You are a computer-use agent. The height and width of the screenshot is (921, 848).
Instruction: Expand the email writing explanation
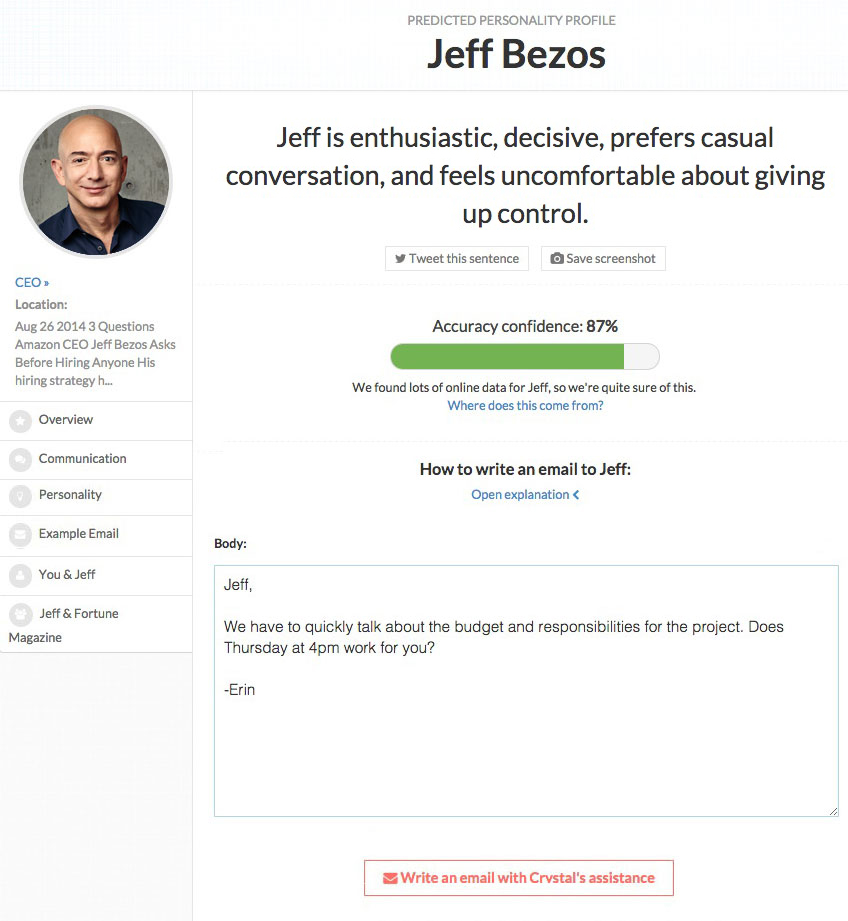525,494
